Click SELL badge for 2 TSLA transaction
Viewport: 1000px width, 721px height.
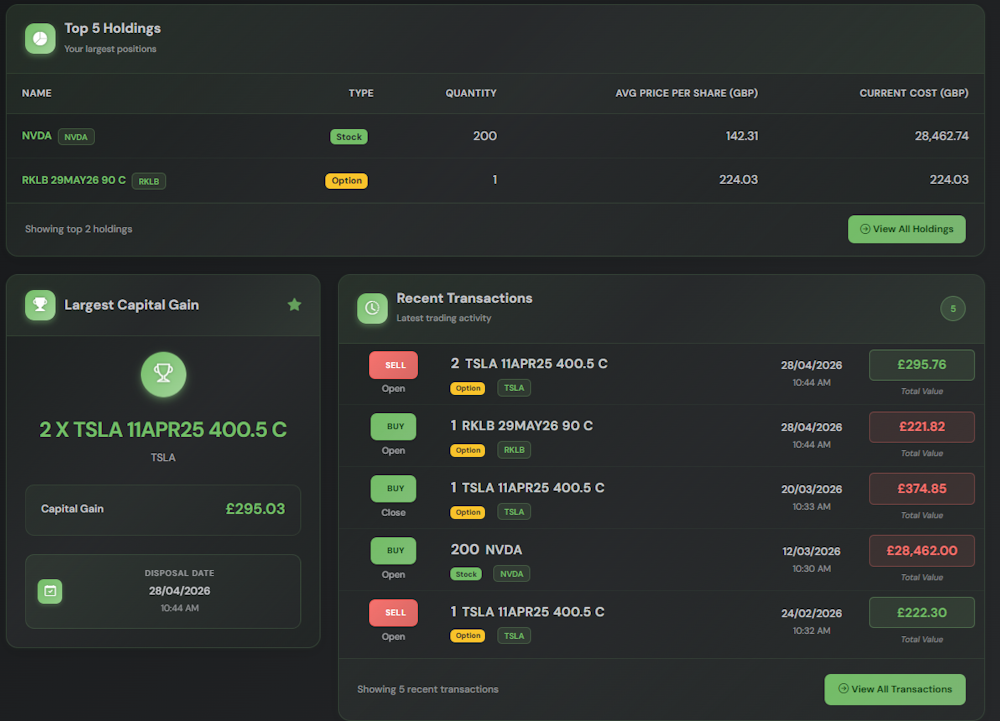click(393, 365)
